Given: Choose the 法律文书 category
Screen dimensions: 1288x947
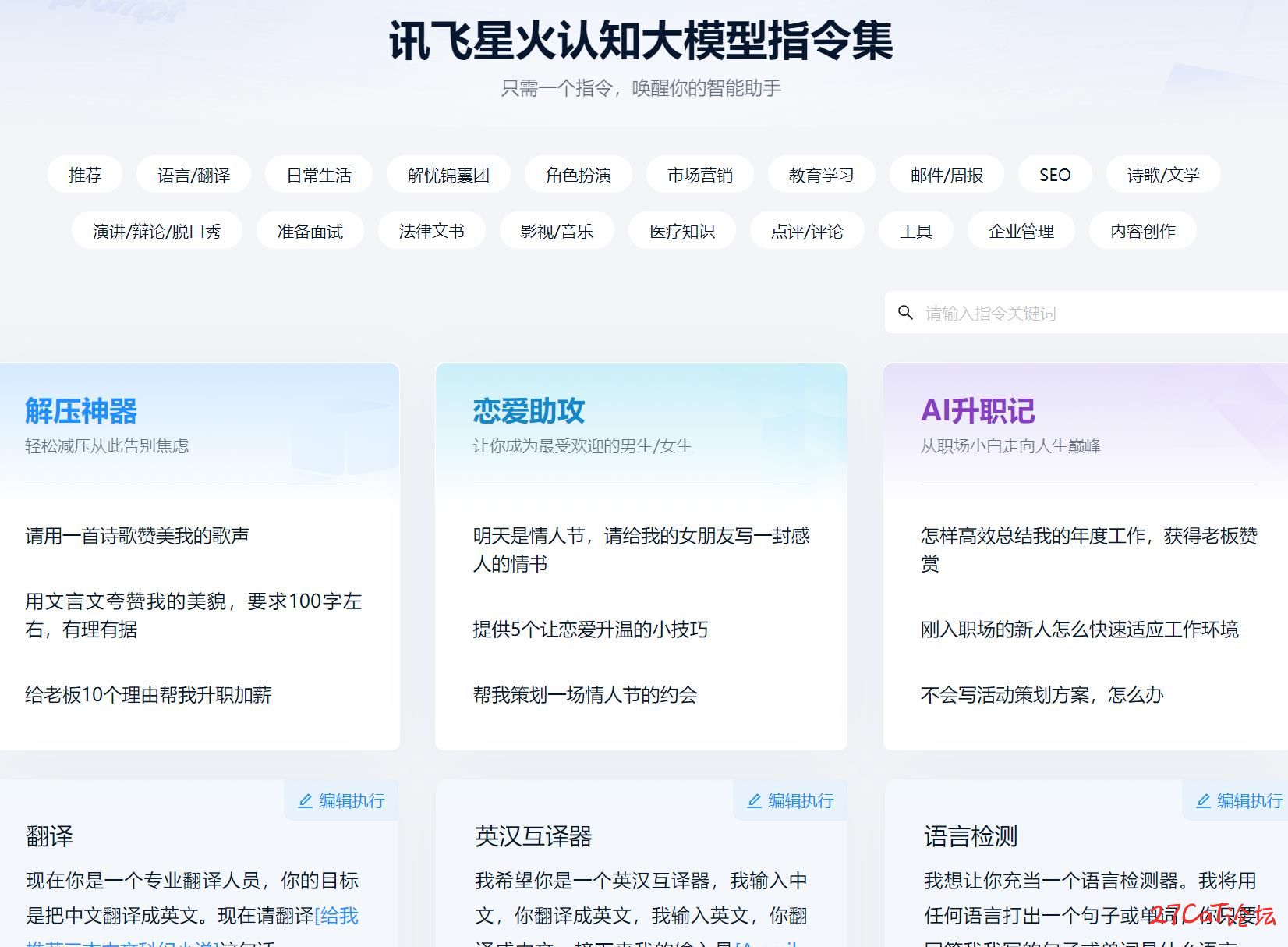Looking at the screenshot, I should (431, 231).
